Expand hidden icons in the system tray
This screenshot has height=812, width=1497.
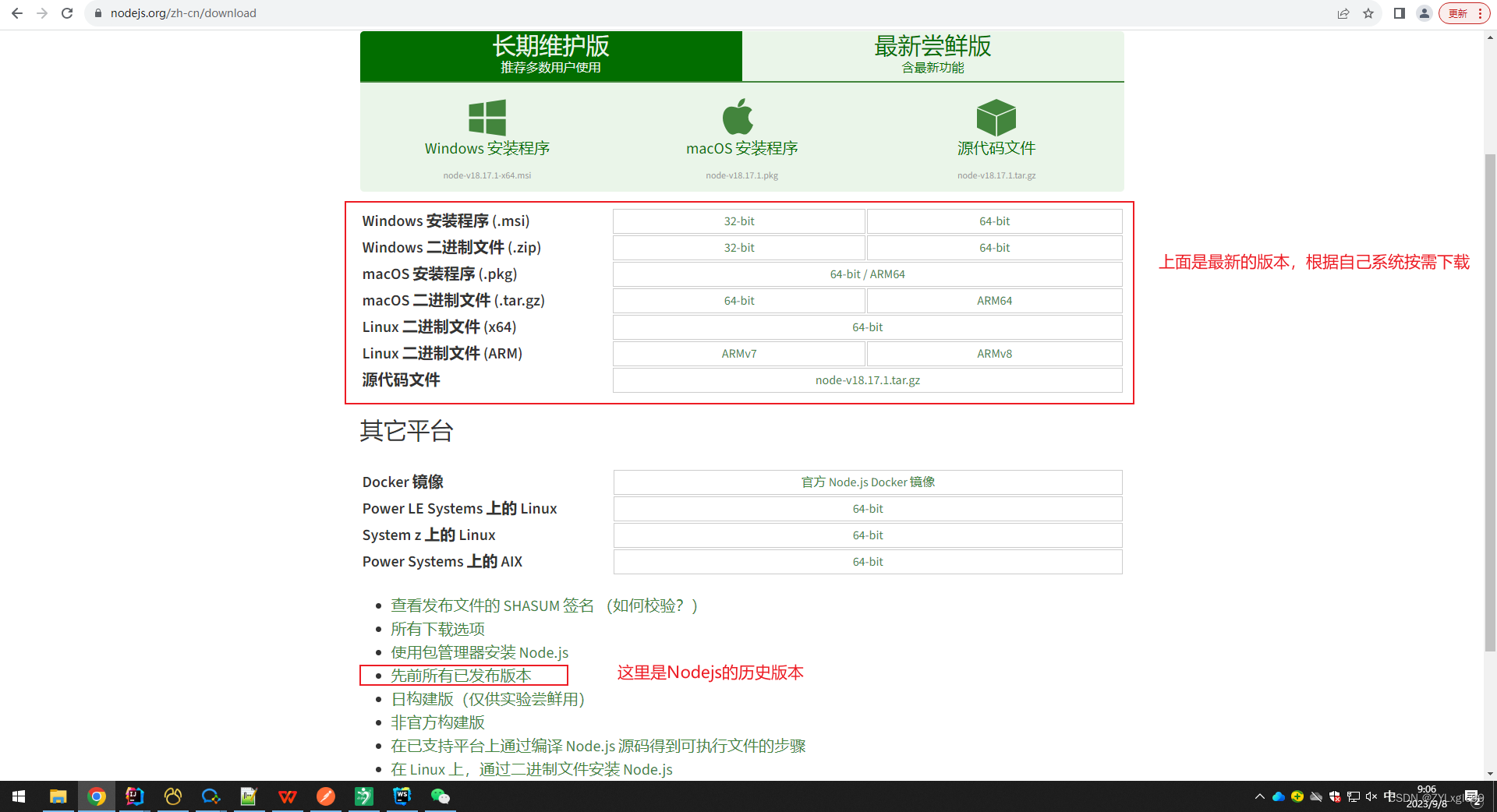click(1259, 796)
